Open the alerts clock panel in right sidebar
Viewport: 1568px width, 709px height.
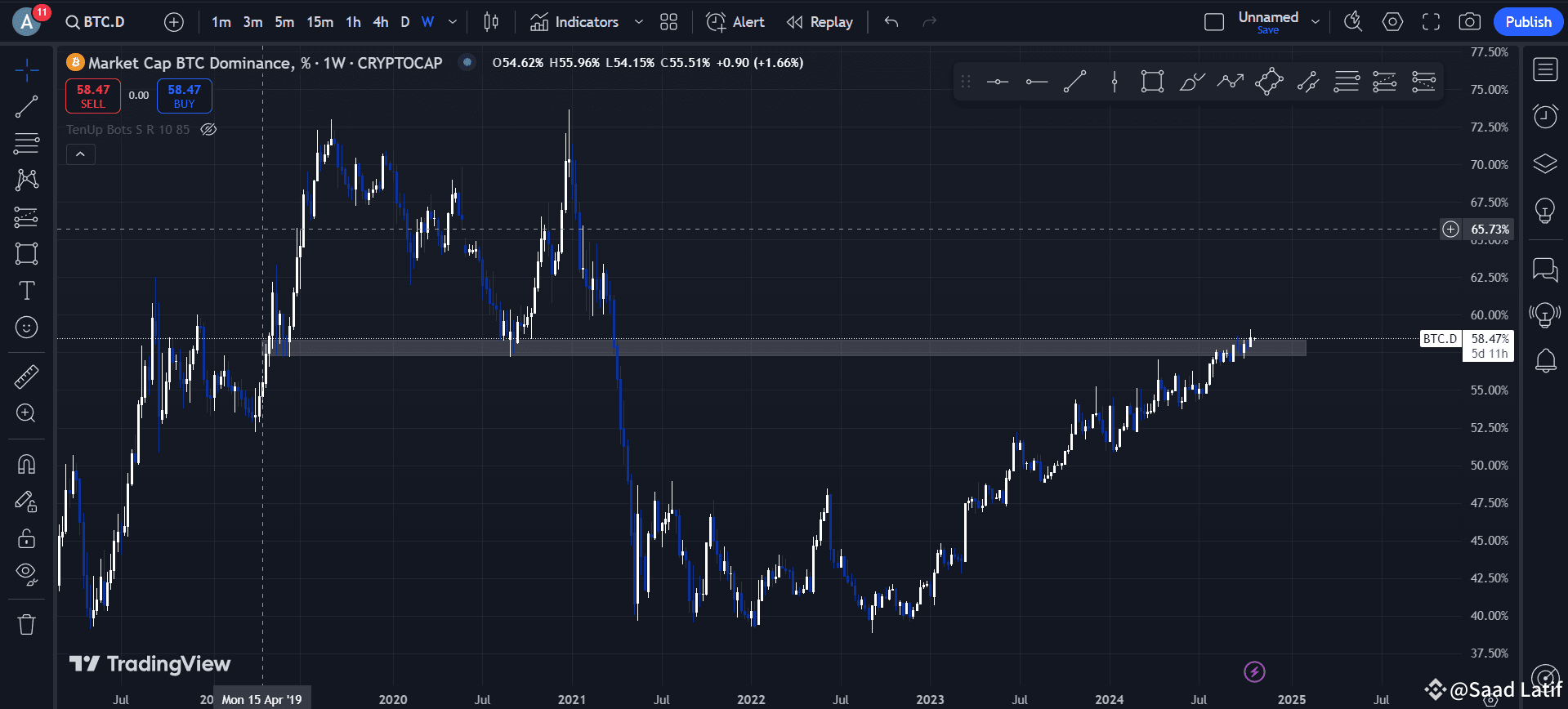(x=1545, y=117)
